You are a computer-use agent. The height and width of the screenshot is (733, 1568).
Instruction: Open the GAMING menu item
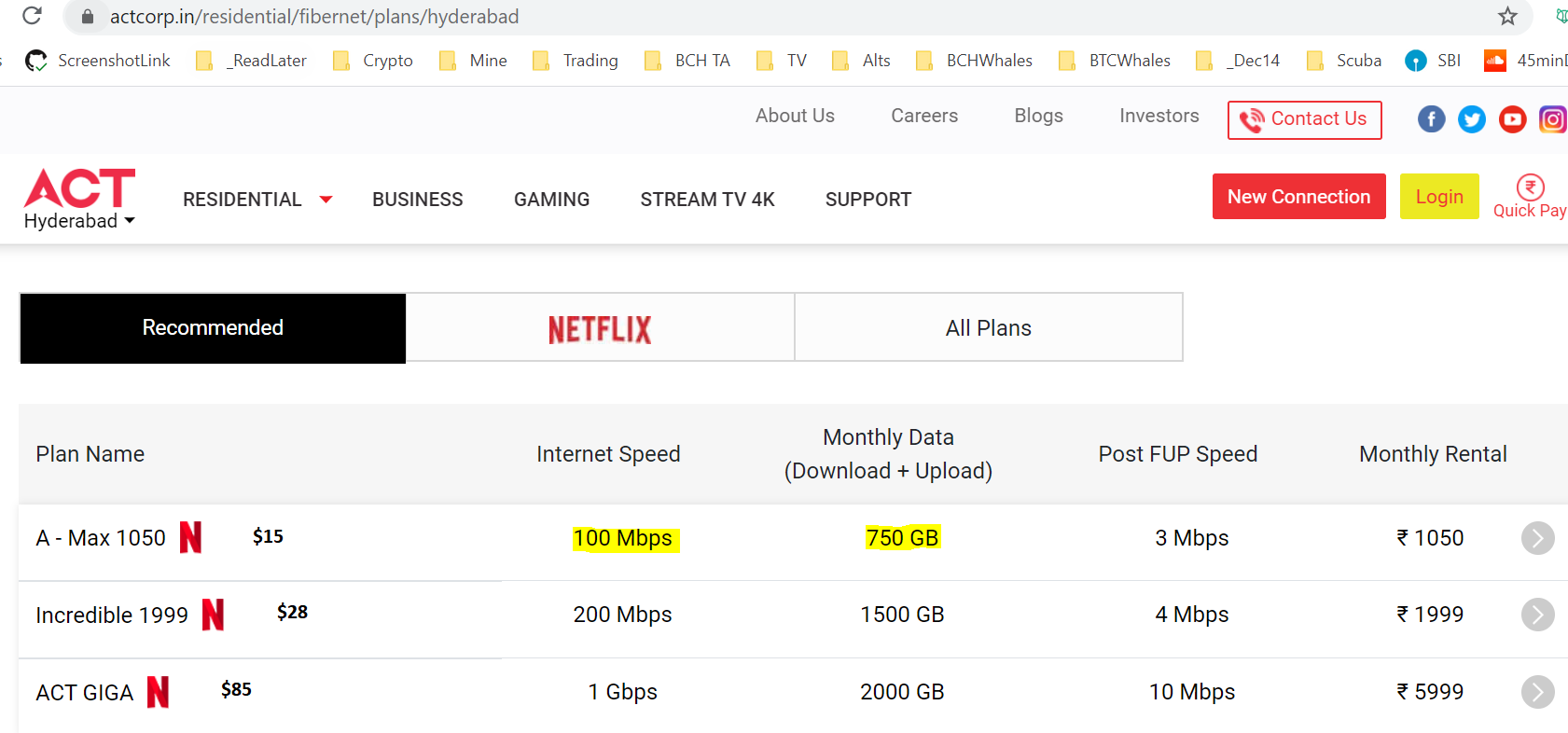click(551, 200)
